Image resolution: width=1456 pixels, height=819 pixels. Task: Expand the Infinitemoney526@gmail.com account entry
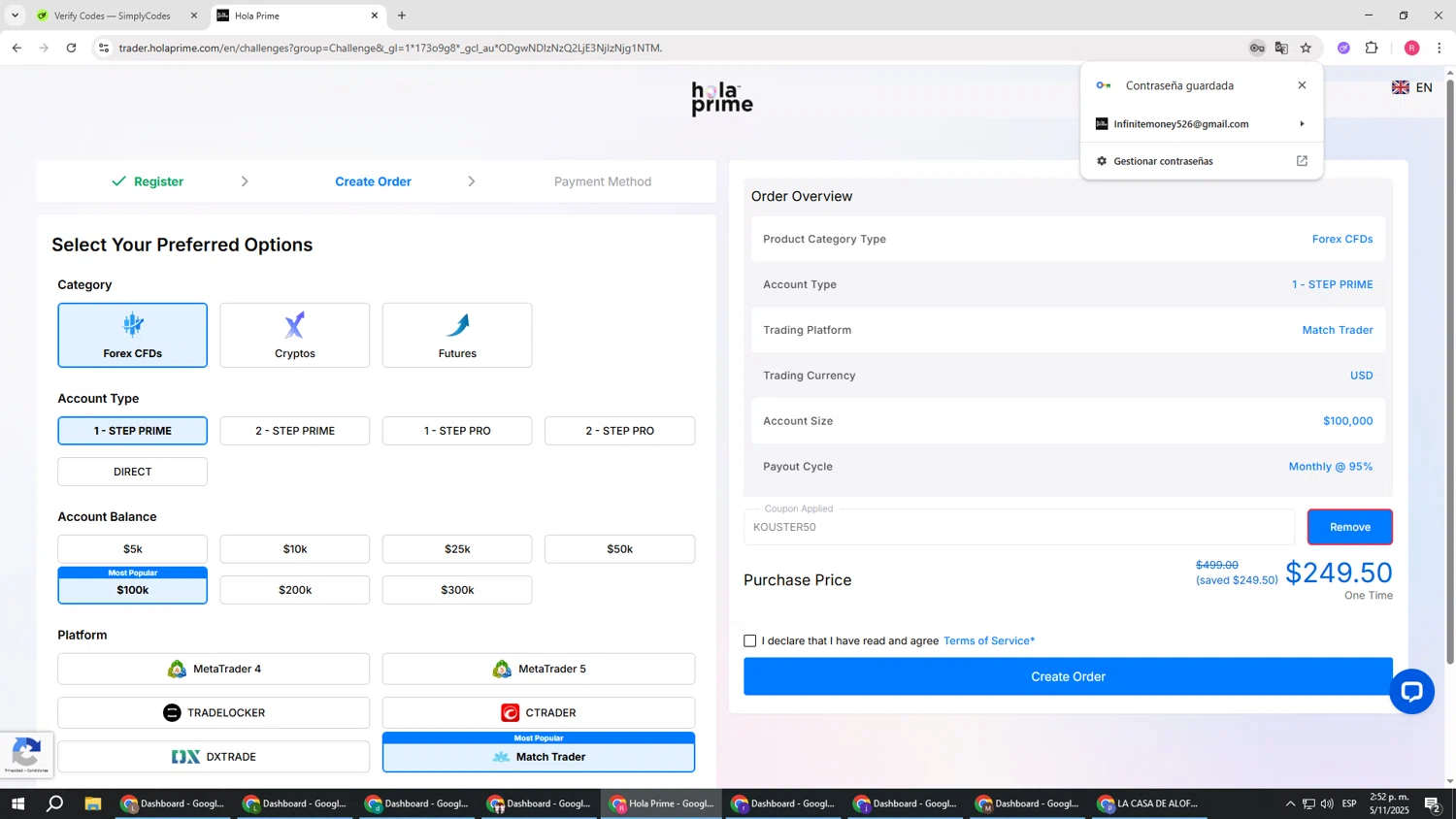pos(1202,124)
